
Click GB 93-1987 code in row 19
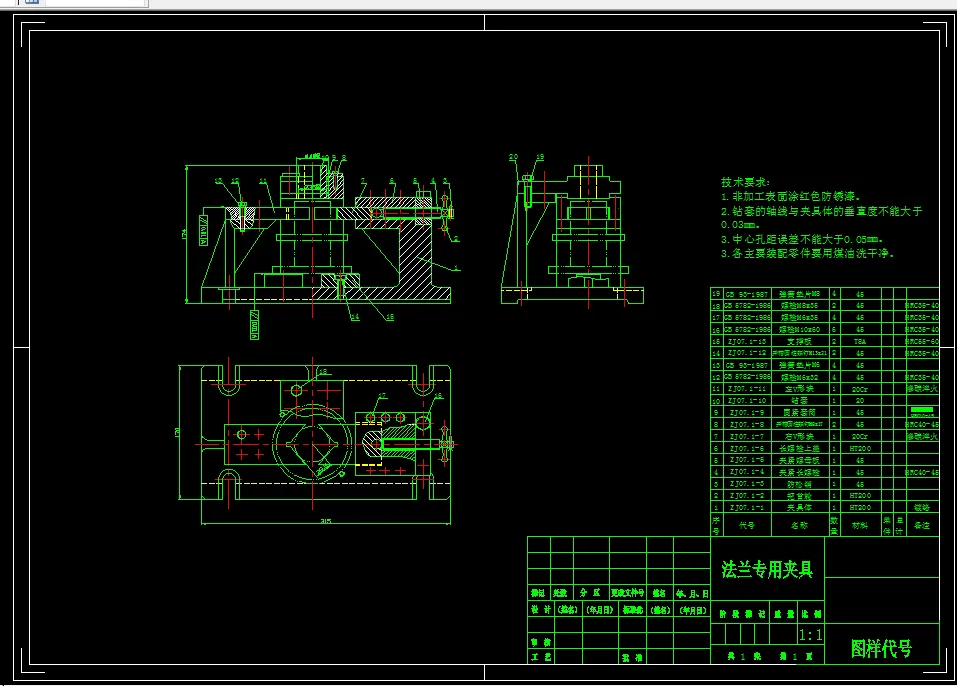(x=746, y=294)
